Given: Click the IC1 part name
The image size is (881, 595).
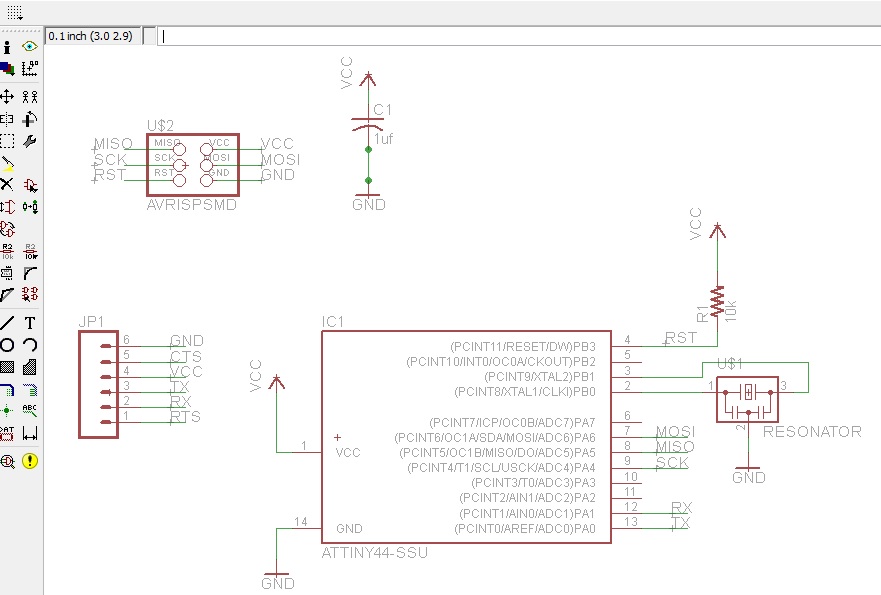Looking at the screenshot, I should coord(333,321).
